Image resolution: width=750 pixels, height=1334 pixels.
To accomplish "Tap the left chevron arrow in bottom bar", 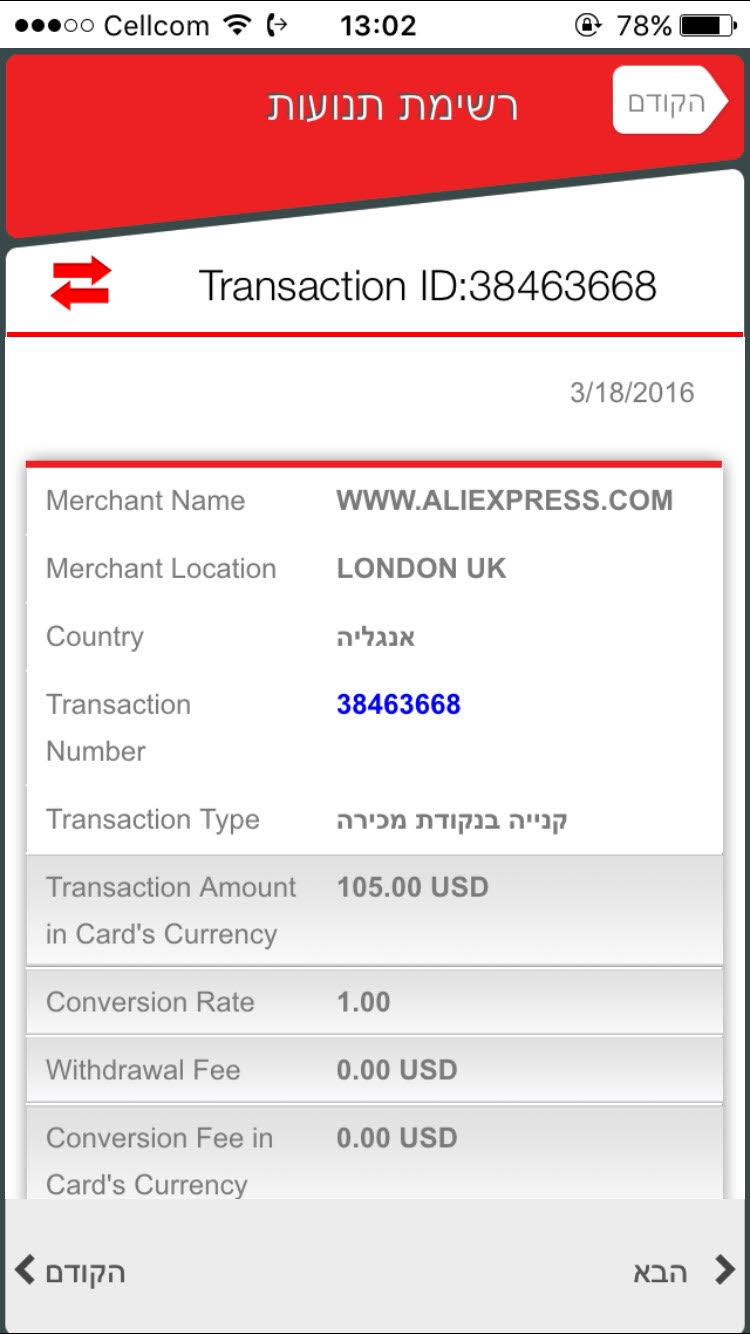I will 25,1271.
